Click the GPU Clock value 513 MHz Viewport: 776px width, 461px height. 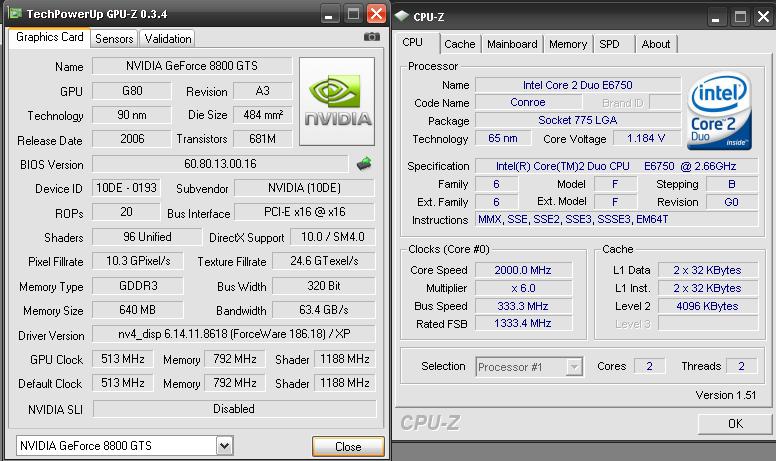[123, 359]
